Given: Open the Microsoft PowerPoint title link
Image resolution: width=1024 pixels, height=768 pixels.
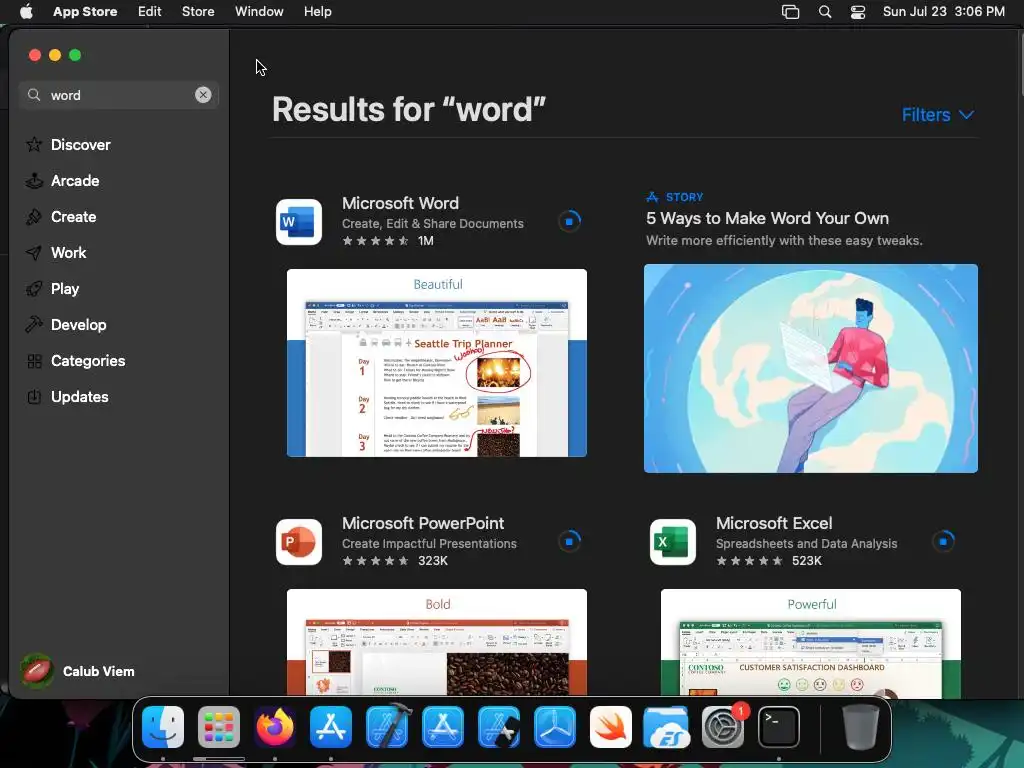Looking at the screenshot, I should click(423, 523).
